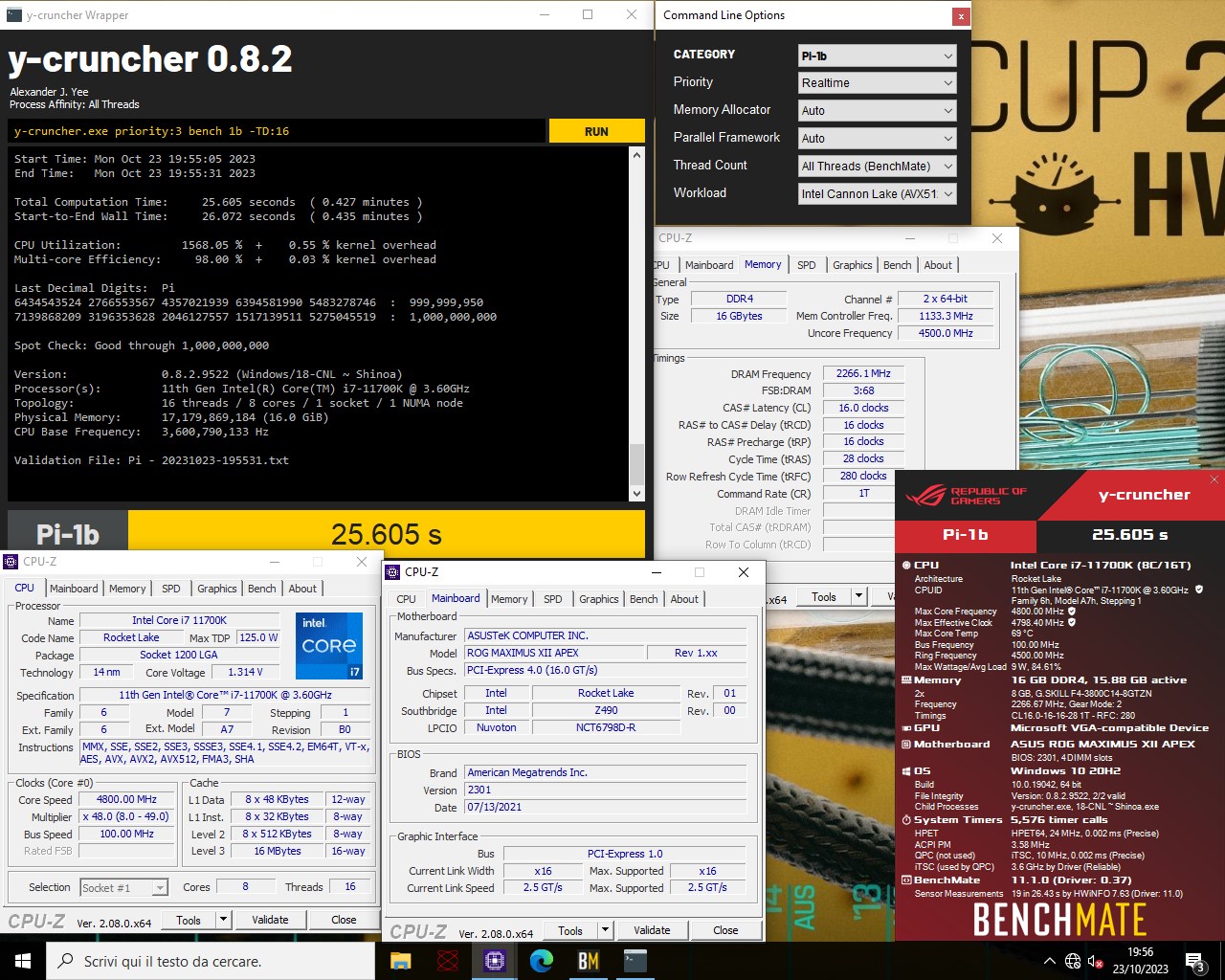Open File Explorer from the taskbar
Screen dimensions: 1225x980
pyautogui.click(x=400, y=961)
